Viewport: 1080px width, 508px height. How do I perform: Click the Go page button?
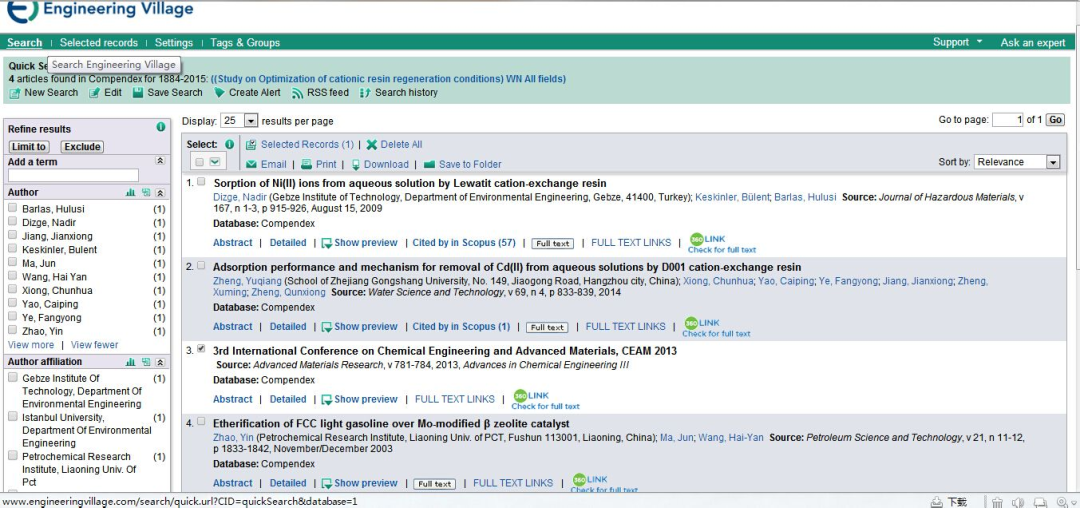(x=1055, y=120)
